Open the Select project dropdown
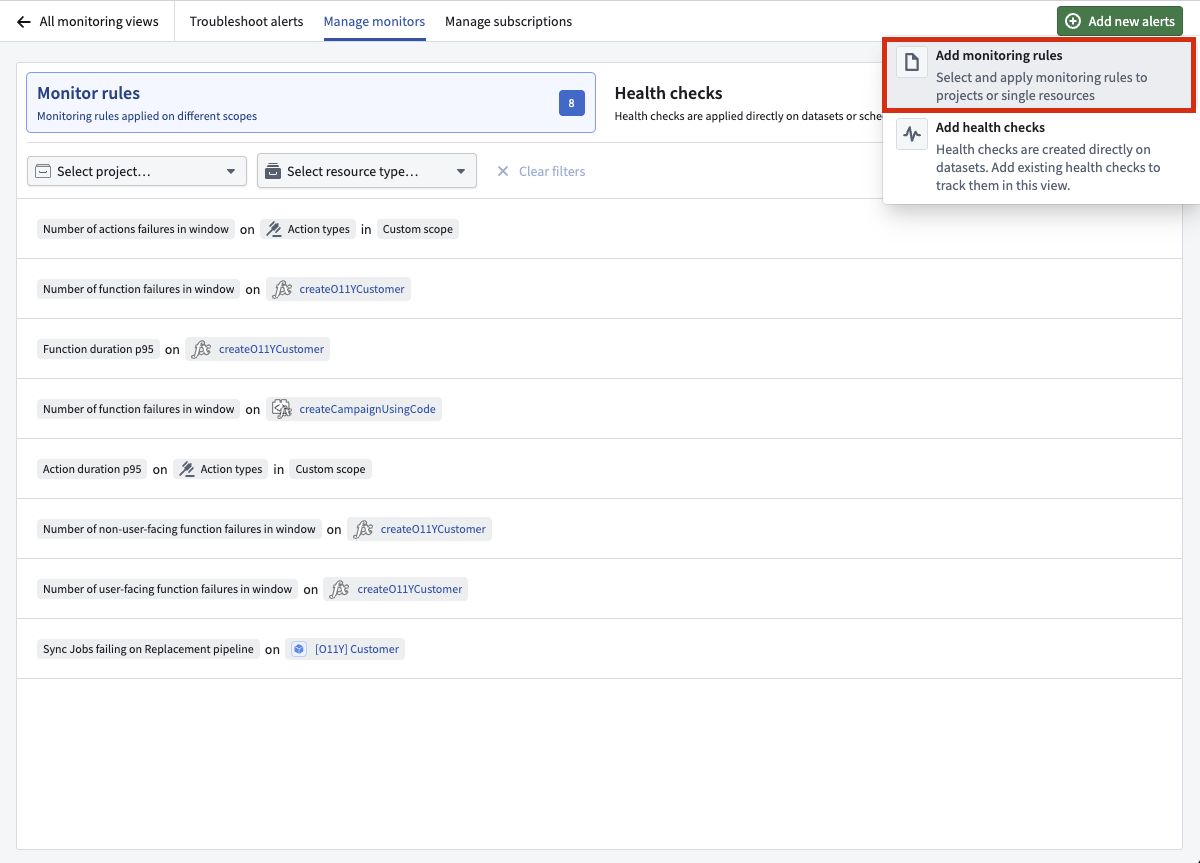This screenshot has width=1200, height=863. point(136,170)
